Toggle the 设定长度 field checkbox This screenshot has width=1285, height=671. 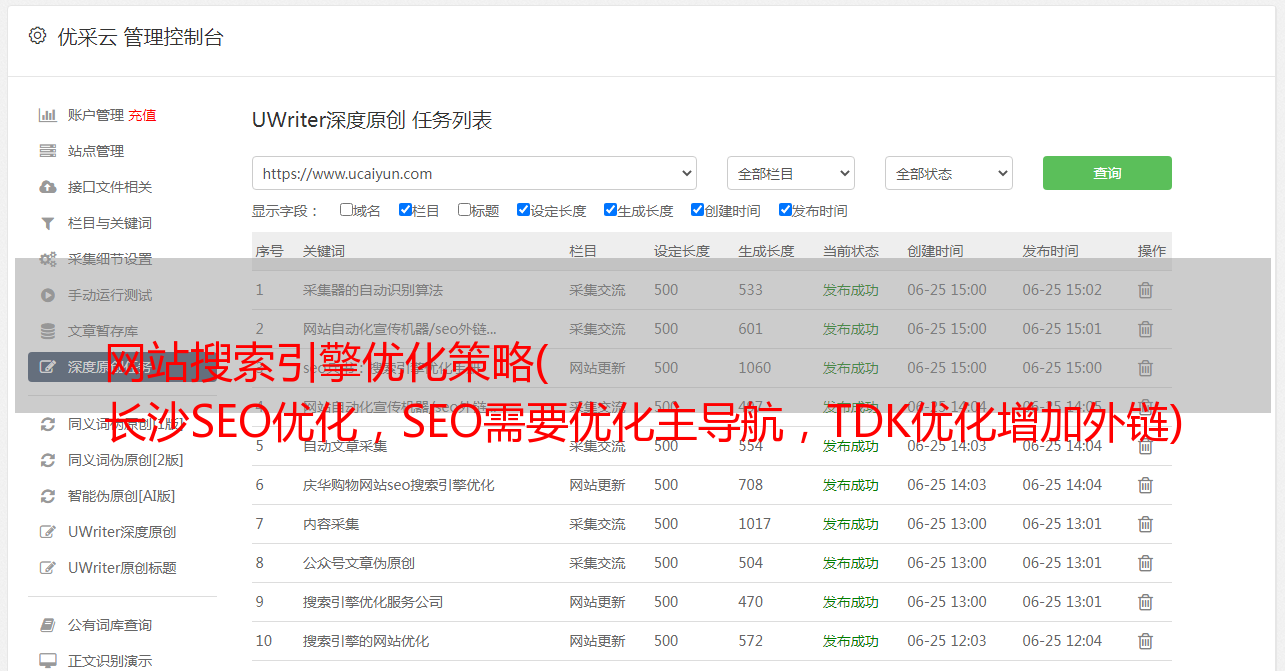[523, 210]
